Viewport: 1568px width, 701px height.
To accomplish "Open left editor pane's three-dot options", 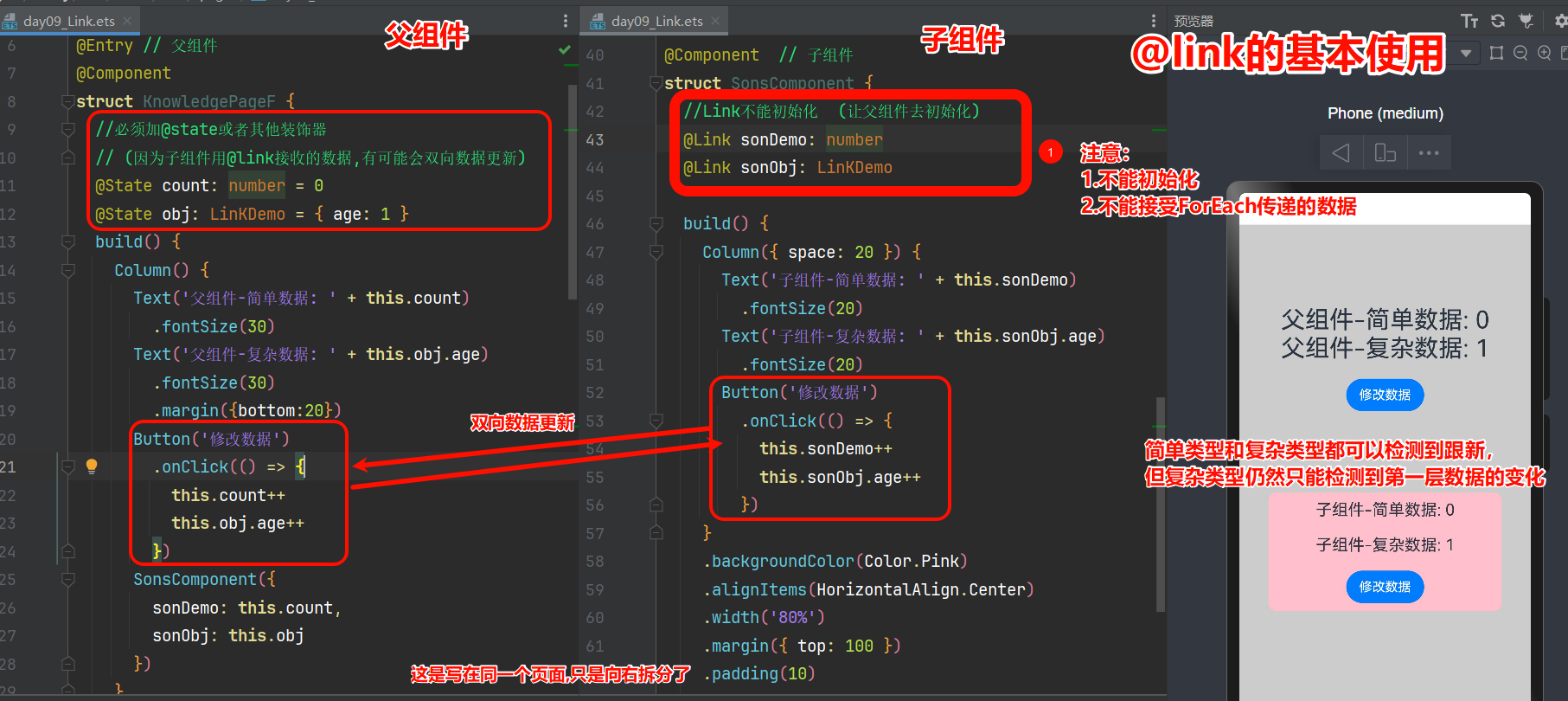I will (566, 21).
